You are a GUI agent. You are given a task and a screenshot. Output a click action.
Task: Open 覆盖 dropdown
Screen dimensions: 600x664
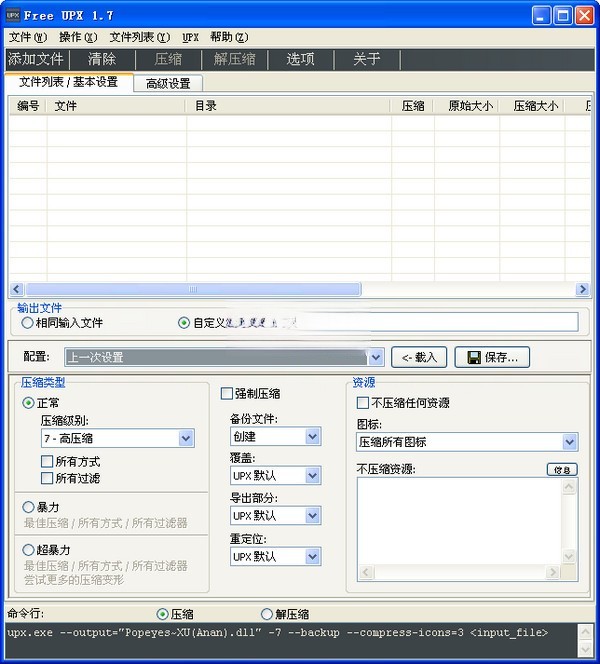276,476
